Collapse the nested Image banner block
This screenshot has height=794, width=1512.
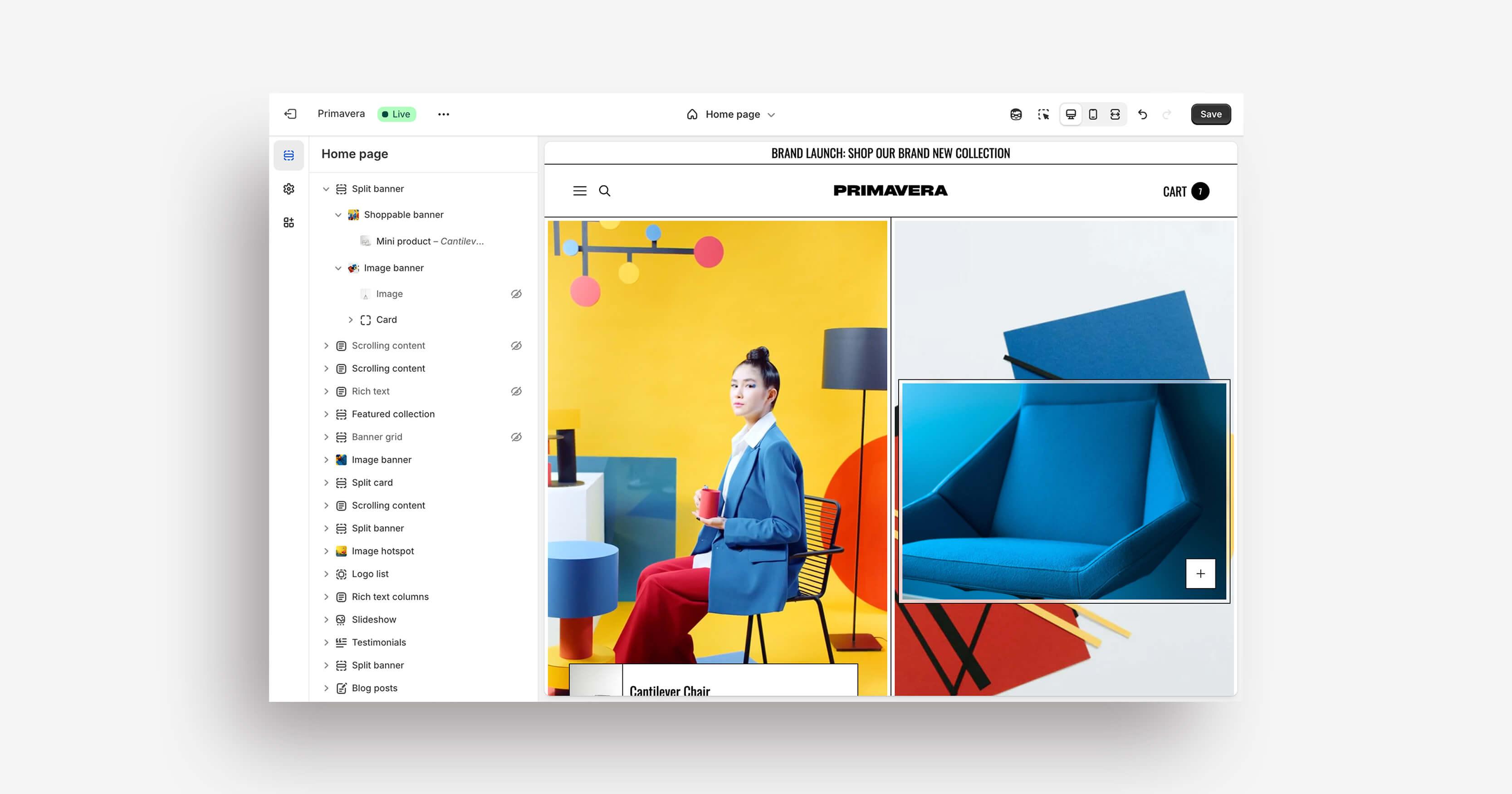click(338, 268)
